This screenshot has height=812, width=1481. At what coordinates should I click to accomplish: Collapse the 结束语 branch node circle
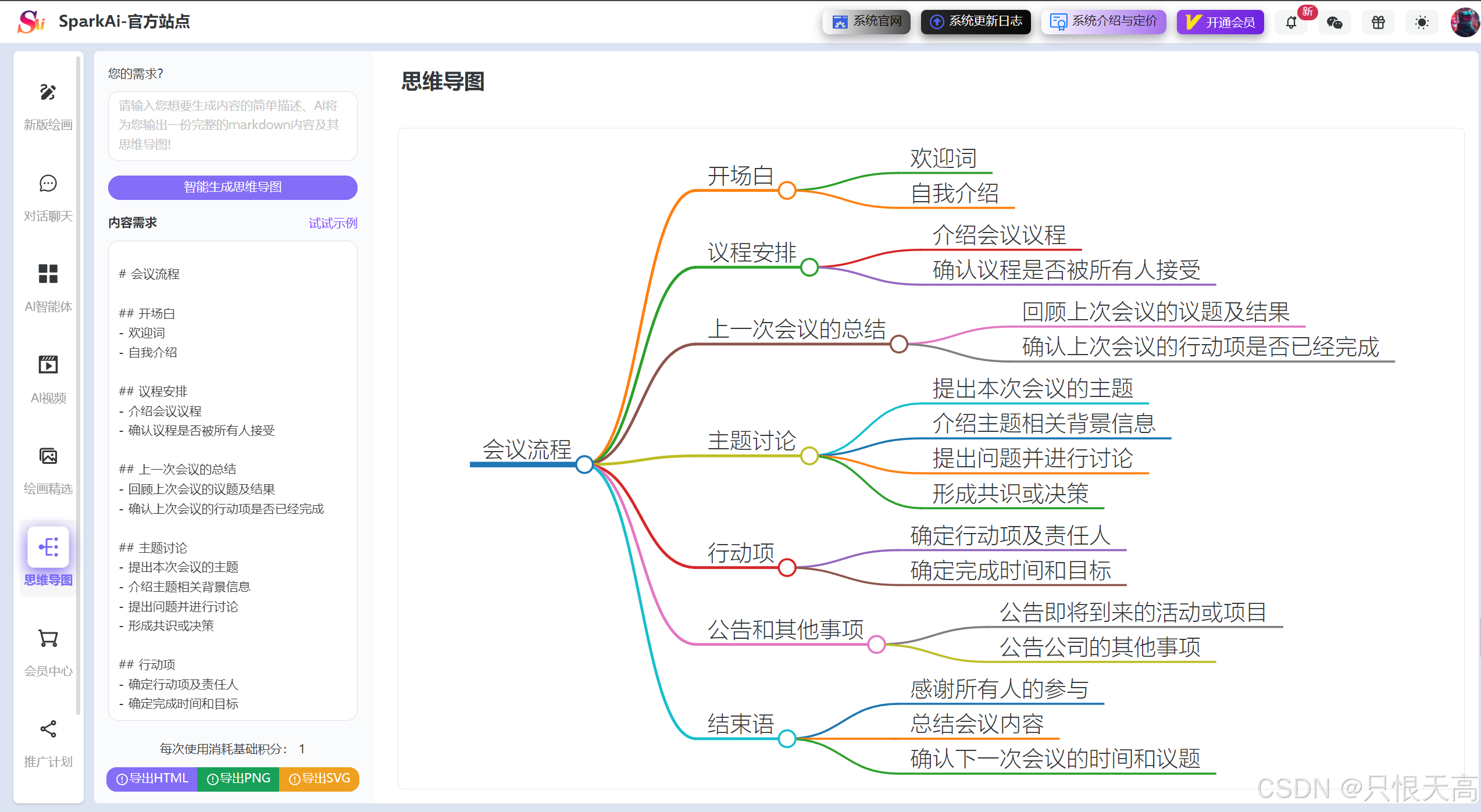click(x=787, y=739)
